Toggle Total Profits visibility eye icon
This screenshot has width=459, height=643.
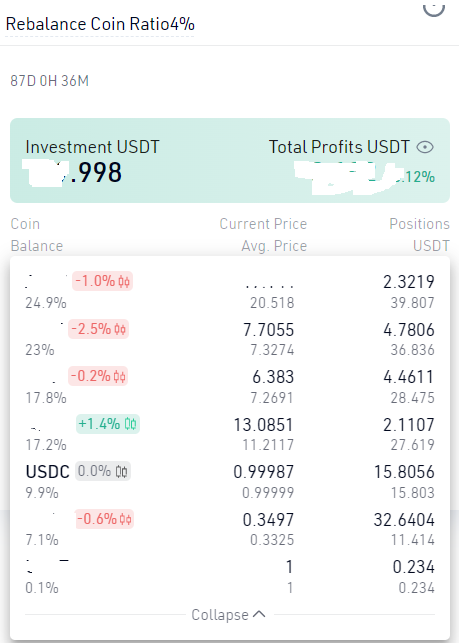(425, 147)
